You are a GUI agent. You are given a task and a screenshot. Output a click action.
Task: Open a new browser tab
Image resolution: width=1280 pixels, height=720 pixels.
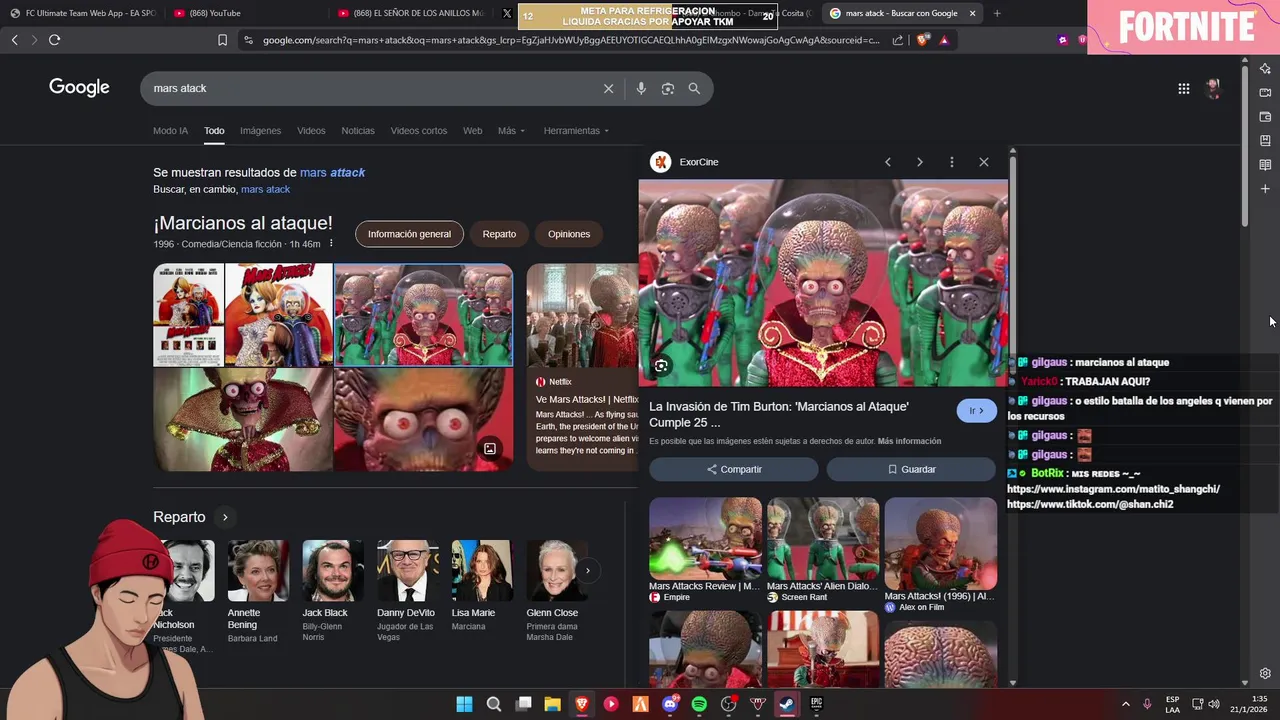[997, 13]
